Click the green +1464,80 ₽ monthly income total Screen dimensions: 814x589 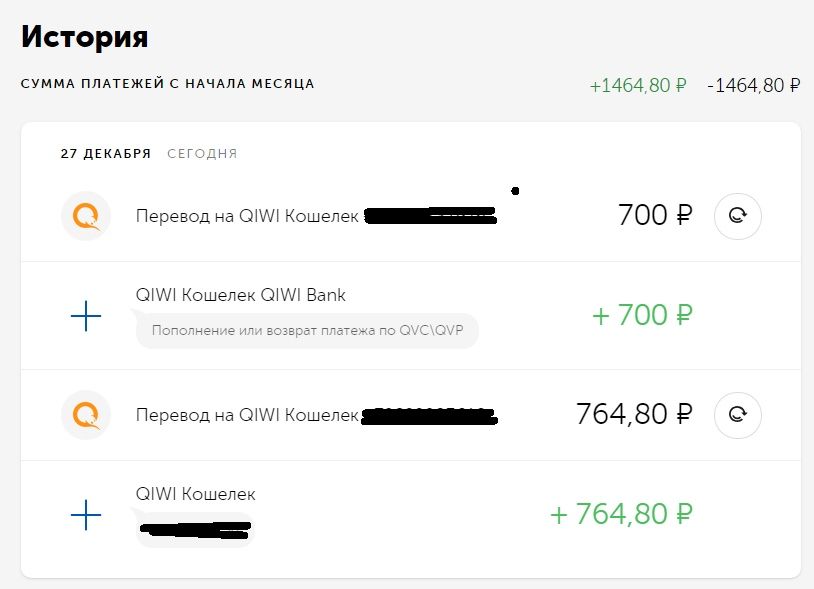(x=637, y=85)
